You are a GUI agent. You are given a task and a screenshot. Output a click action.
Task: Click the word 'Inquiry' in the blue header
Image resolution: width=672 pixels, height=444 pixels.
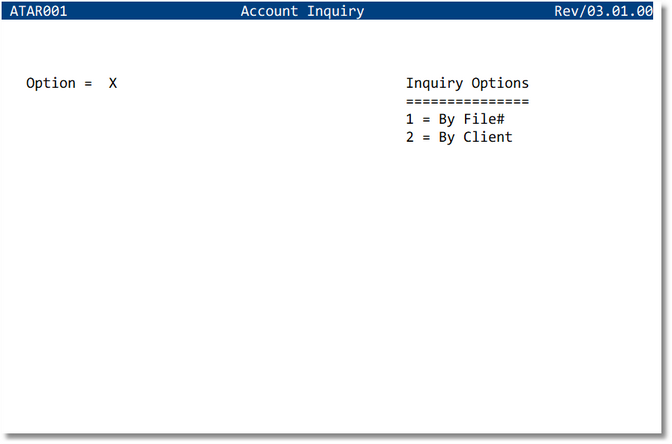click(x=336, y=11)
